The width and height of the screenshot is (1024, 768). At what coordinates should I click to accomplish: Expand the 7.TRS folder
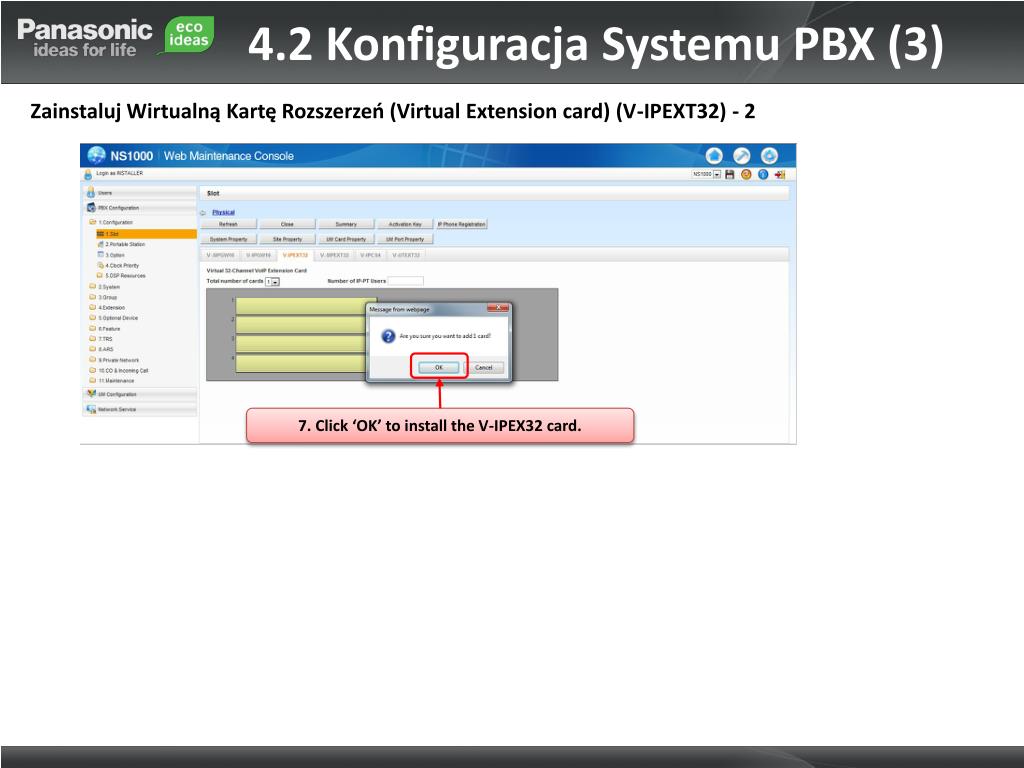93,339
